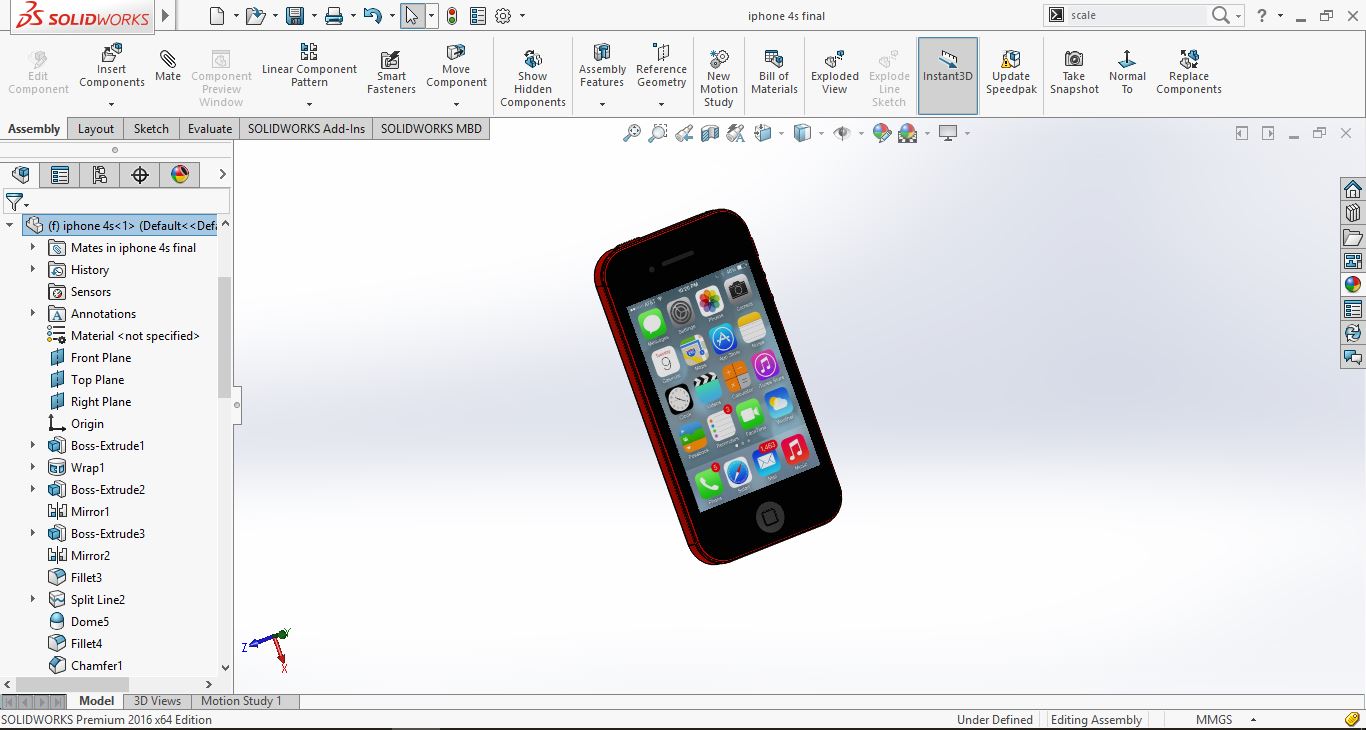Open the ConfigurationManager tab

100,175
